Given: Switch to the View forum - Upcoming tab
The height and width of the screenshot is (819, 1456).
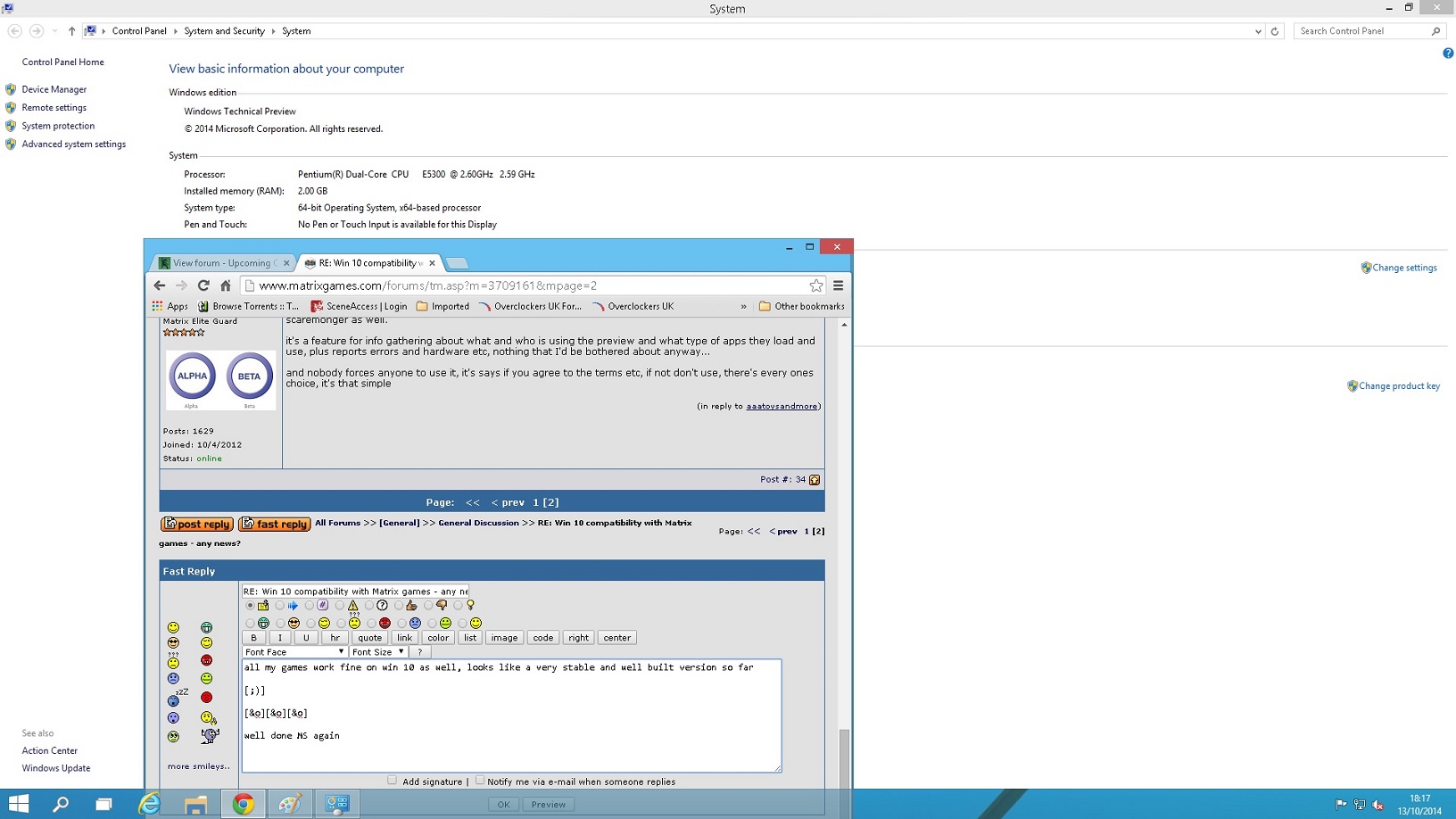Looking at the screenshot, I should [x=223, y=263].
